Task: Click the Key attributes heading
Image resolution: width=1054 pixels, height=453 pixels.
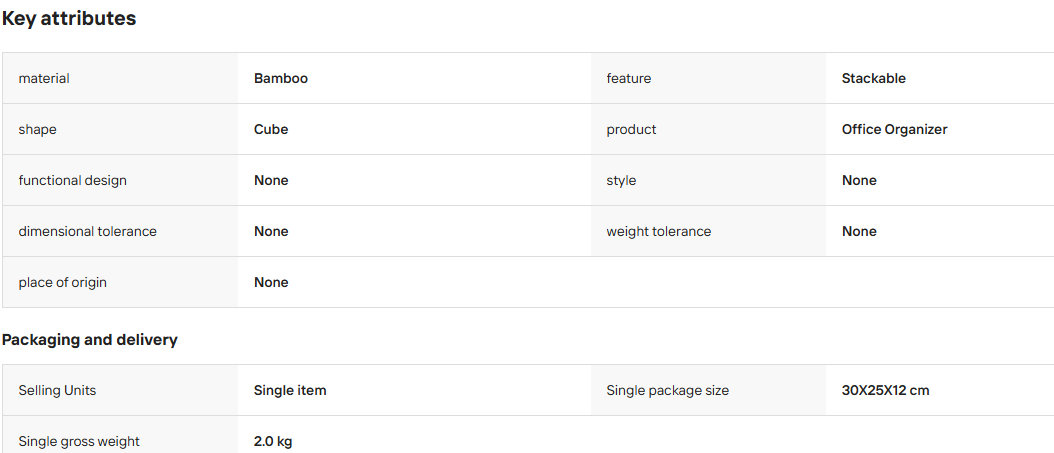Action: [69, 19]
